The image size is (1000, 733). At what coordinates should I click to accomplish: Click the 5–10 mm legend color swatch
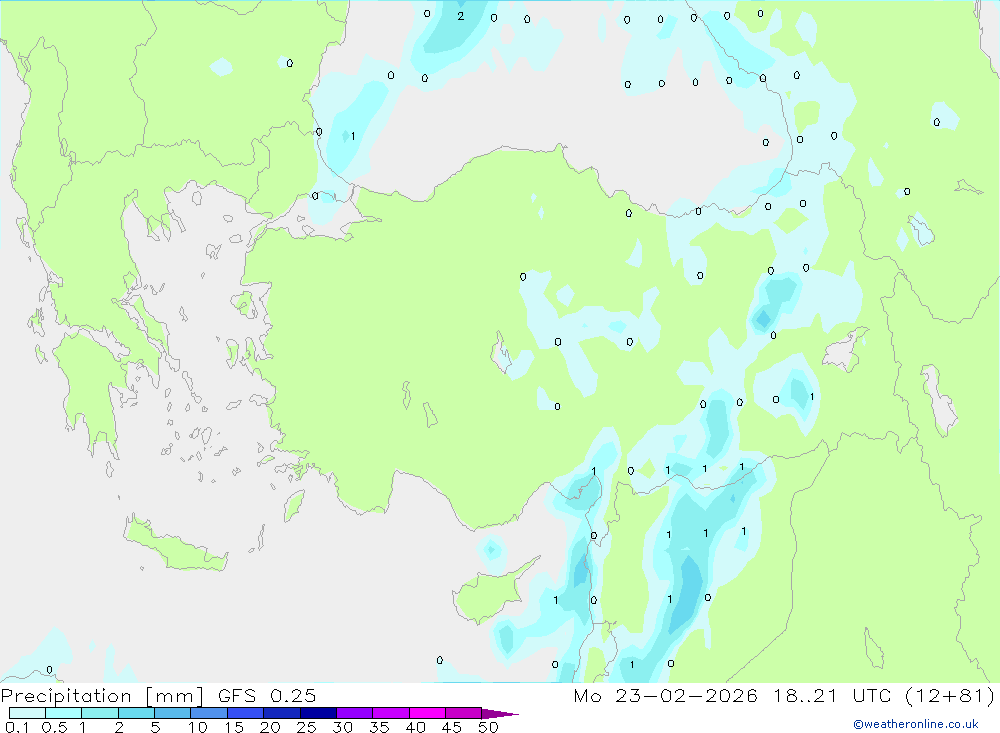click(x=172, y=713)
